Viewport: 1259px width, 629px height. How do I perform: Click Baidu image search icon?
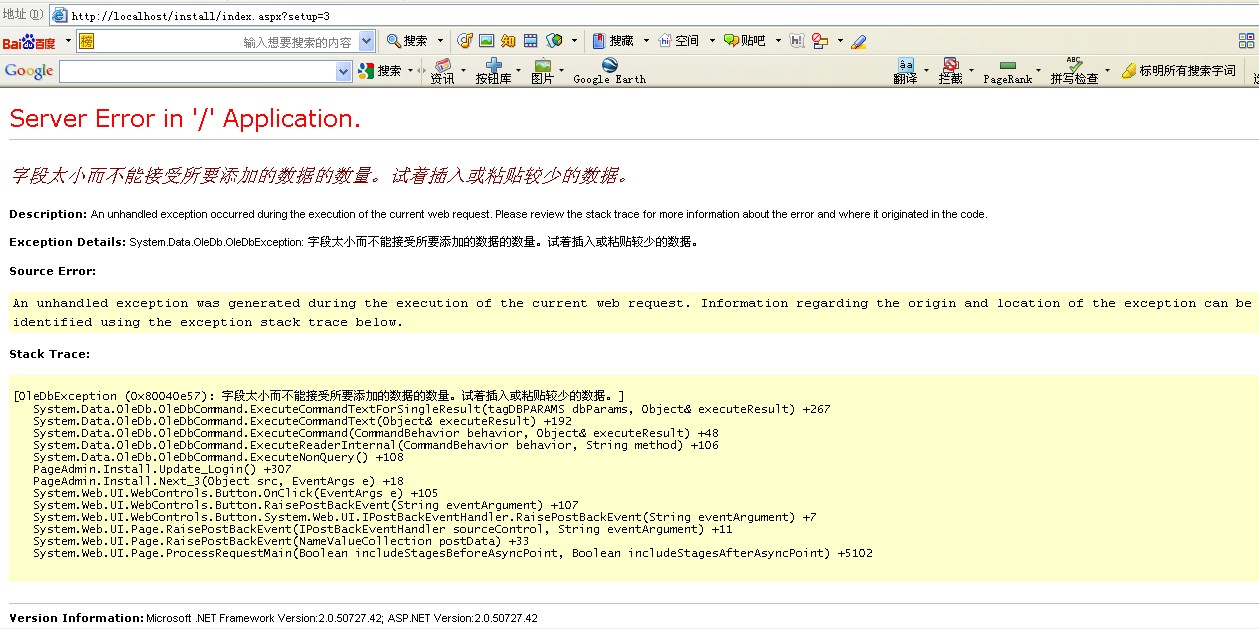pos(486,41)
